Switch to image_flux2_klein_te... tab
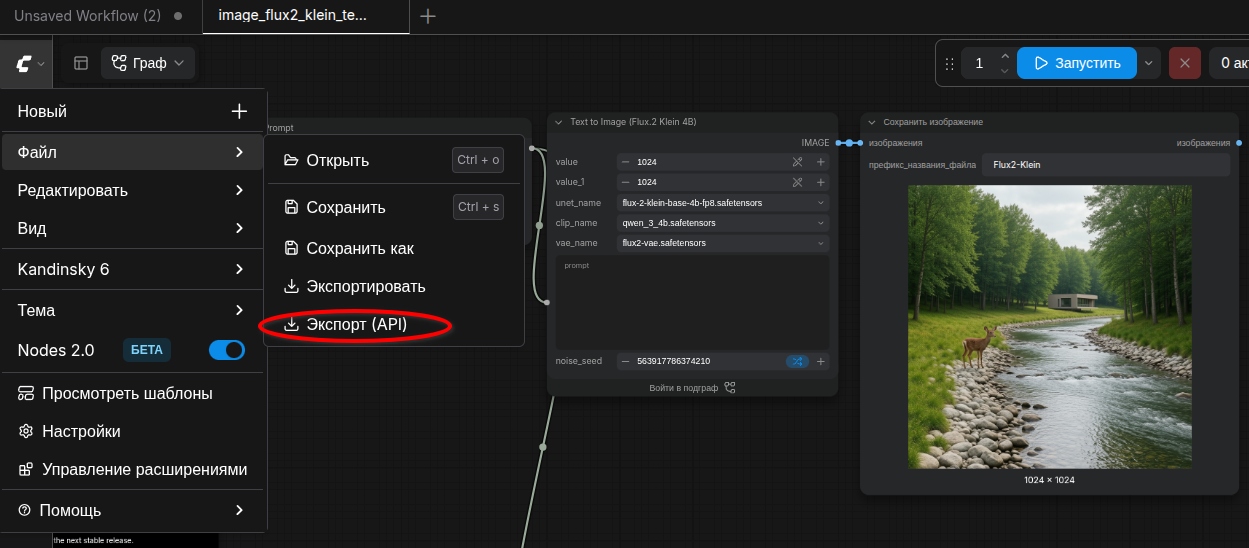Image resolution: width=1249 pixels, height=548 pixels. click(x=305, y=16)
